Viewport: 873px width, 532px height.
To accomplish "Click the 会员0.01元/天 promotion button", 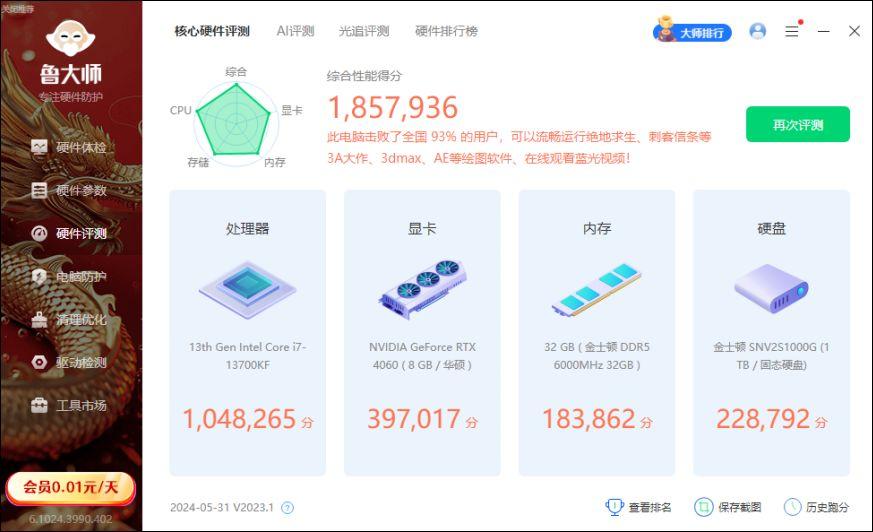I will pos(70,487).
